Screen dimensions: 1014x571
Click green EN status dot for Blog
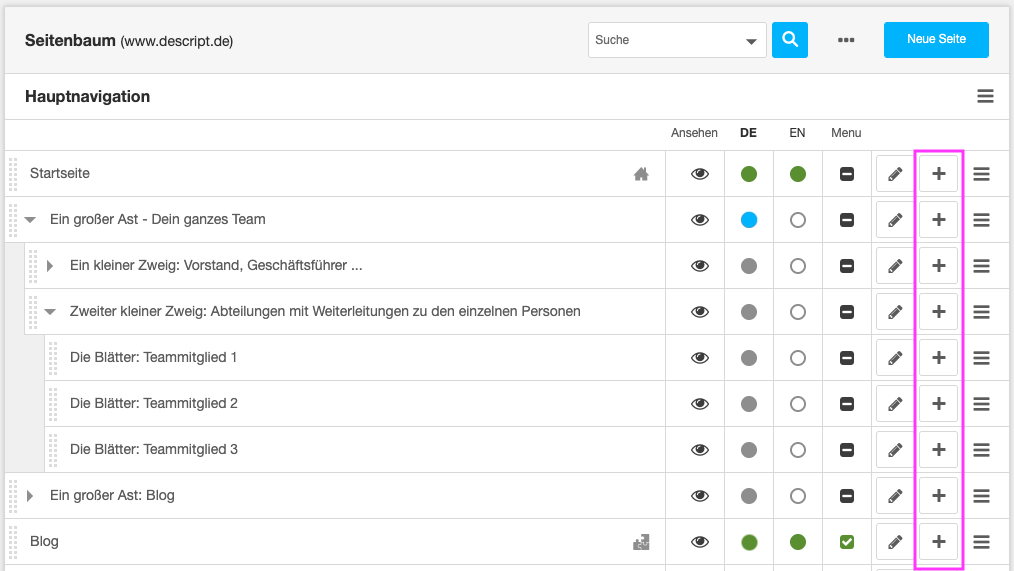click(x=797, y=542)
